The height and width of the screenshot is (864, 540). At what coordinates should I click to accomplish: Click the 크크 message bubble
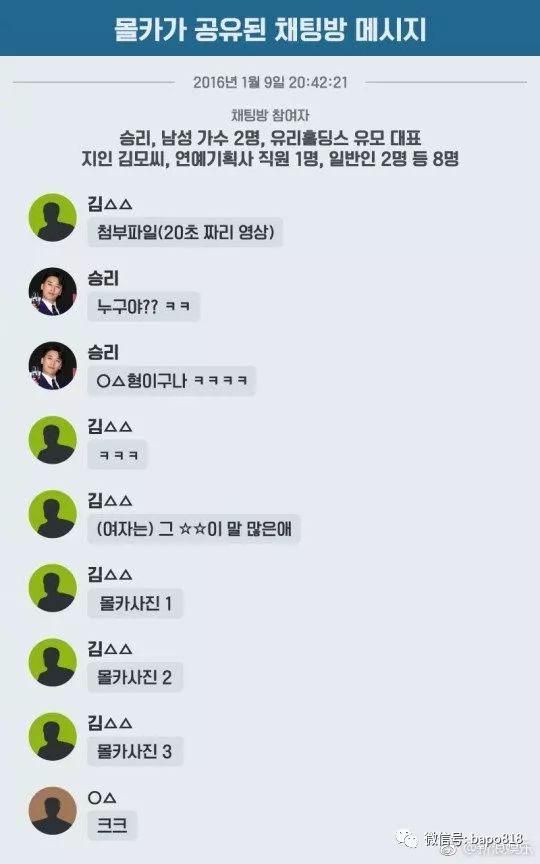(x=112, y=825)
